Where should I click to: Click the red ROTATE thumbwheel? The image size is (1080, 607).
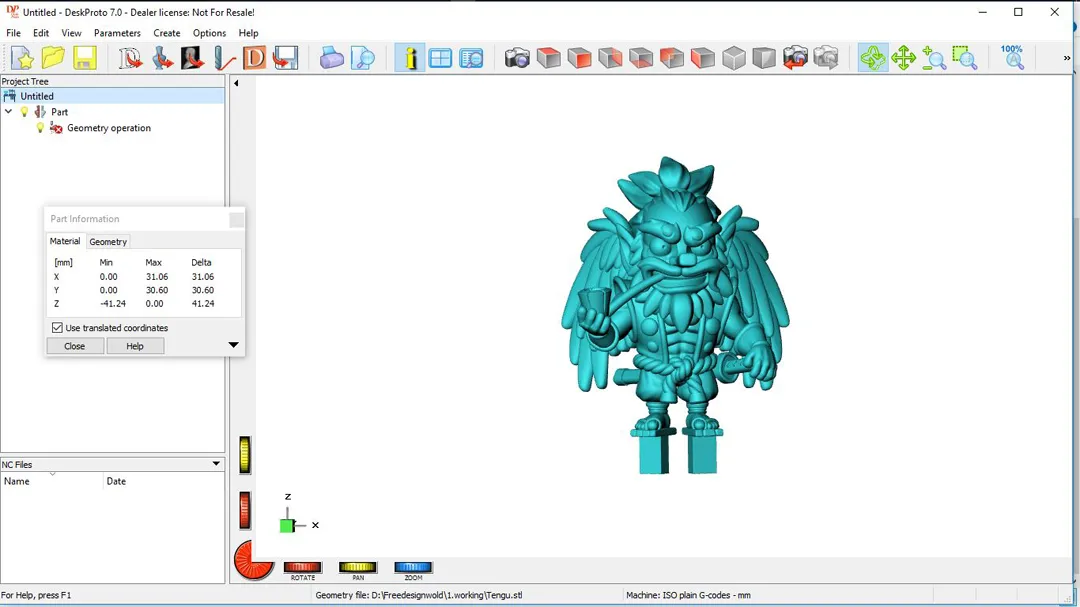coord(302,567)
